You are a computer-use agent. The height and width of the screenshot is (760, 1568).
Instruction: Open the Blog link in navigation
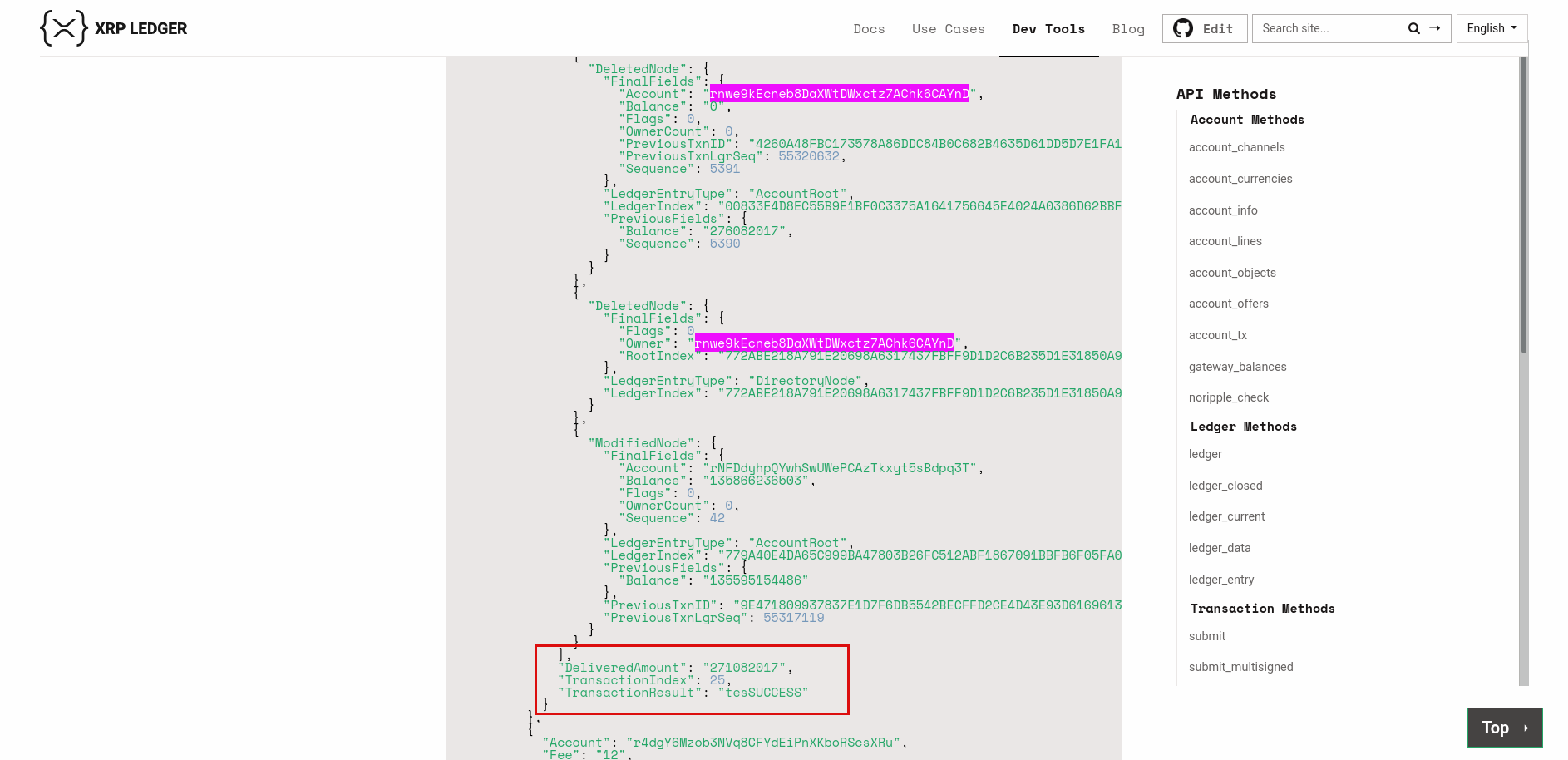click(1128, 29)
